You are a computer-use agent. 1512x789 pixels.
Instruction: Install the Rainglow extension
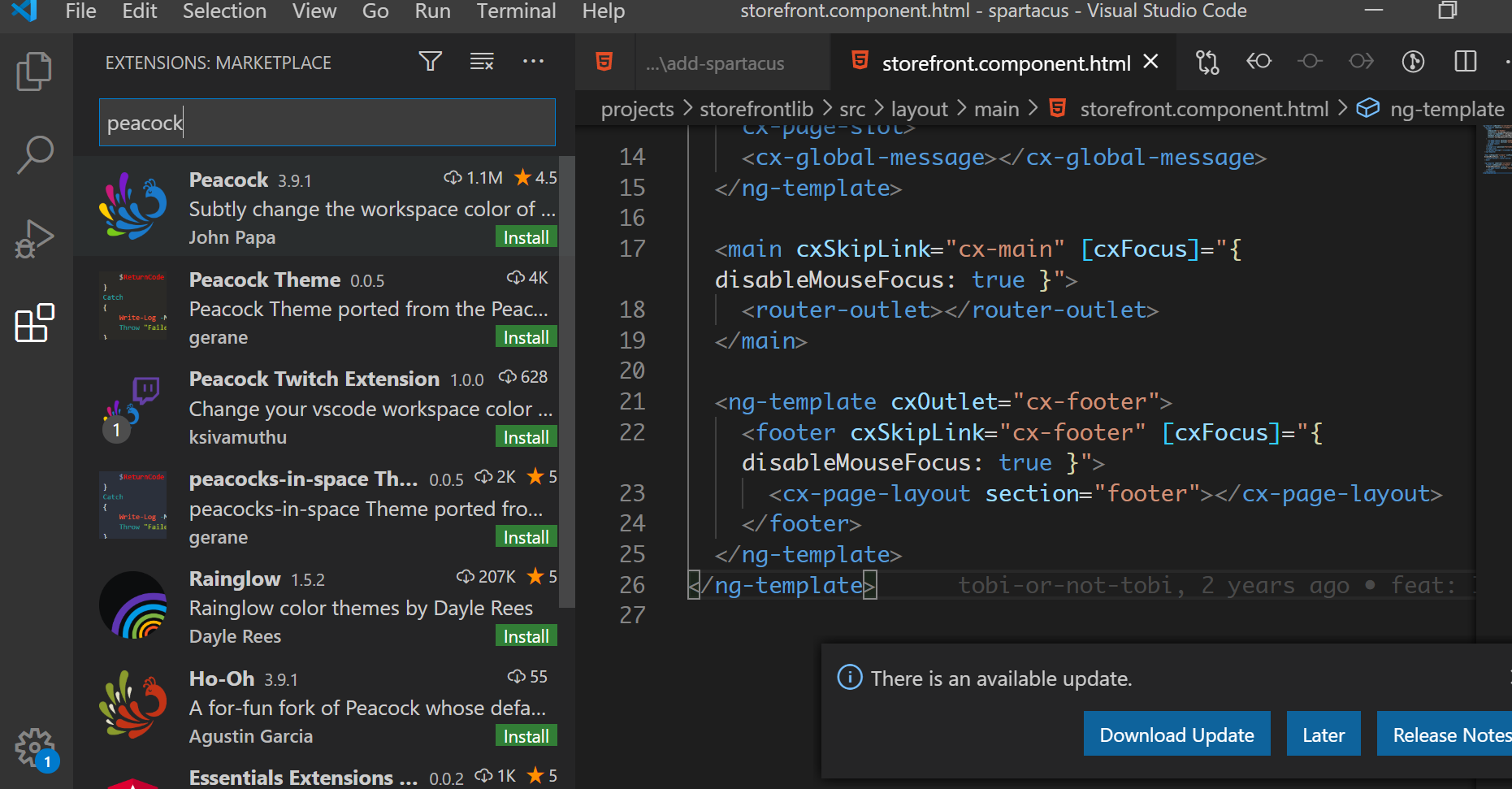(526, 636)
